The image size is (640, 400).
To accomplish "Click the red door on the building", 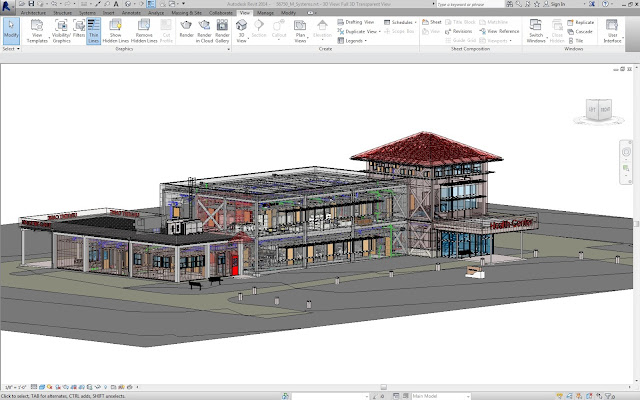I will (x=235, y=265).
